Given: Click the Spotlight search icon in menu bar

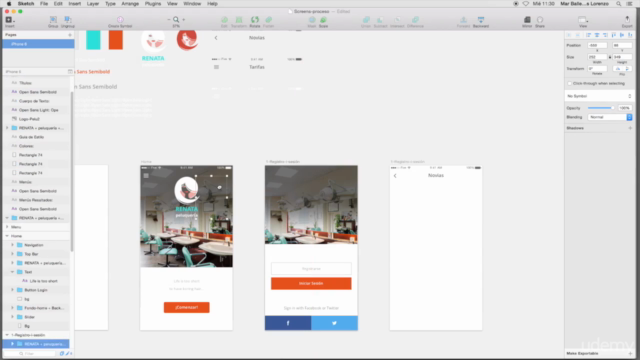Looking at the screenshot, I should pos(619,4).
